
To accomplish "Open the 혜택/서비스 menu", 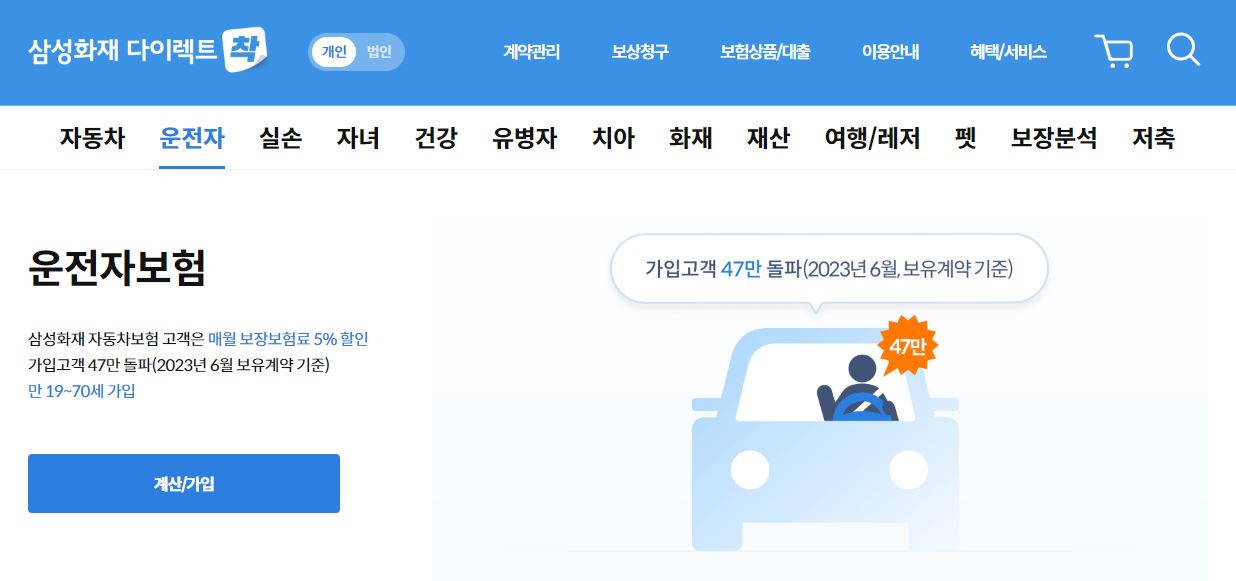I will click(x=1008, y=52).
